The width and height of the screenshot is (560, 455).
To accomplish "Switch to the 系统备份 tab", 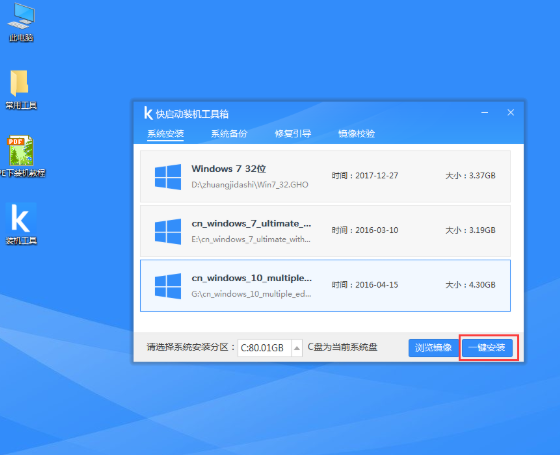I will point(229,134).
